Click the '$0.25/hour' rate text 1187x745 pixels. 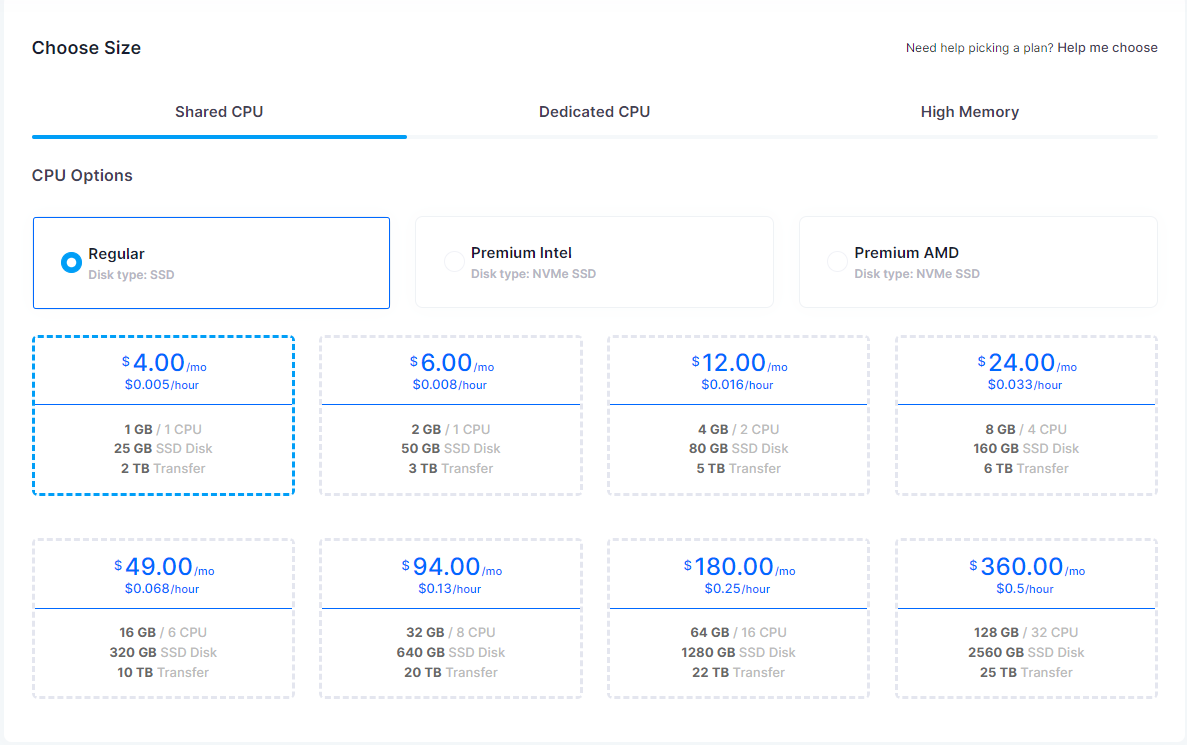pos(737,589)
